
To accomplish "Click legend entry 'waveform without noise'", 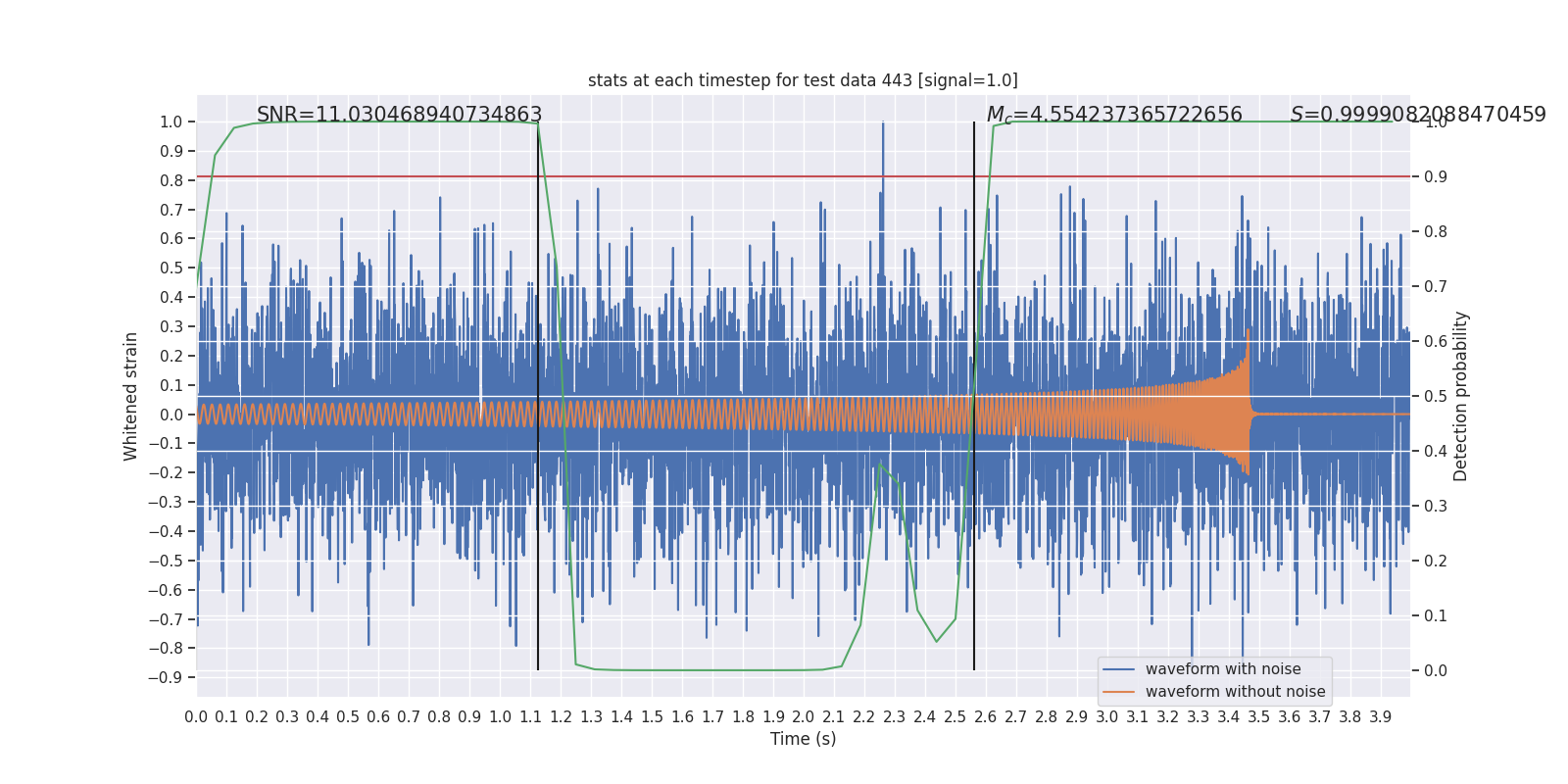I will [1235, 692].
